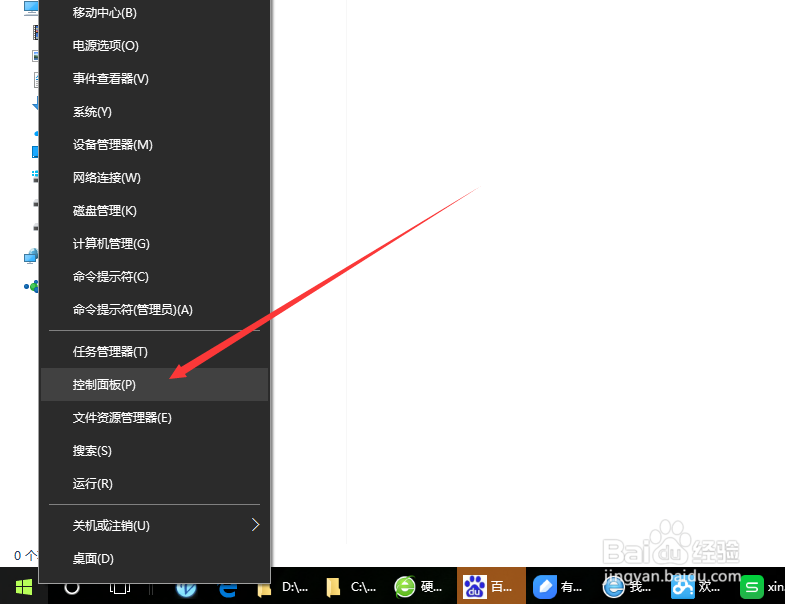Open Cortana circle on taskbar
Image resolution: width=785 pixels, height=604 pixels.
pyautogui.click(x=72, y=587)
